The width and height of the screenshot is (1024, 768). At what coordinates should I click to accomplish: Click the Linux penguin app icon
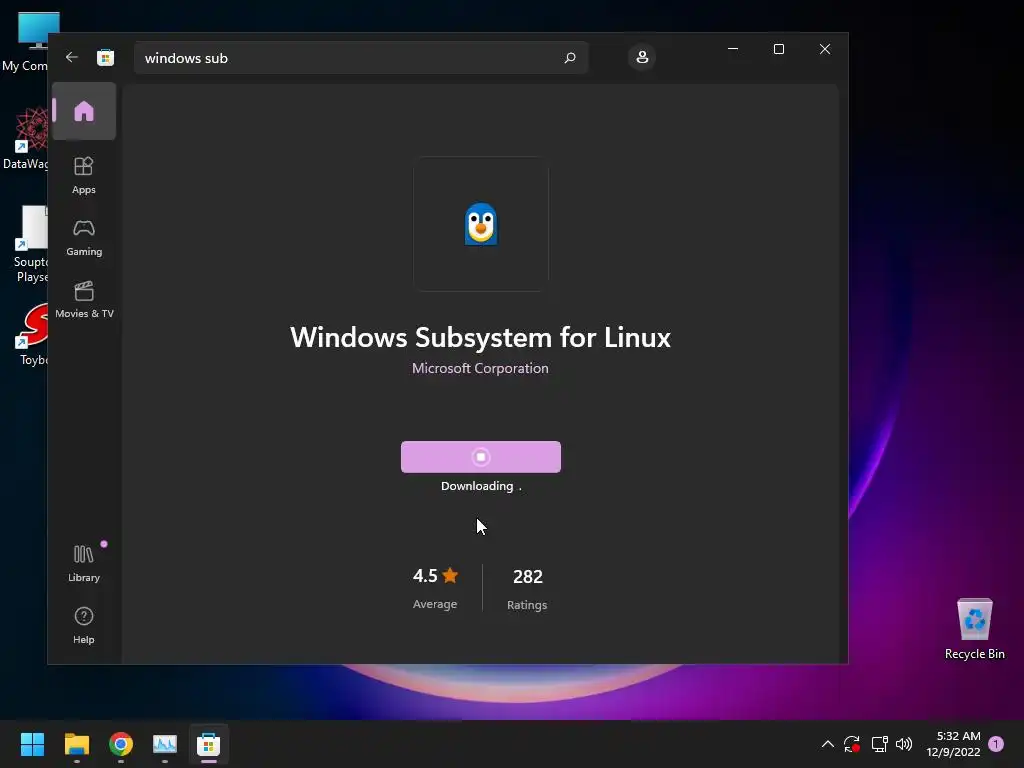click(481, 224)
